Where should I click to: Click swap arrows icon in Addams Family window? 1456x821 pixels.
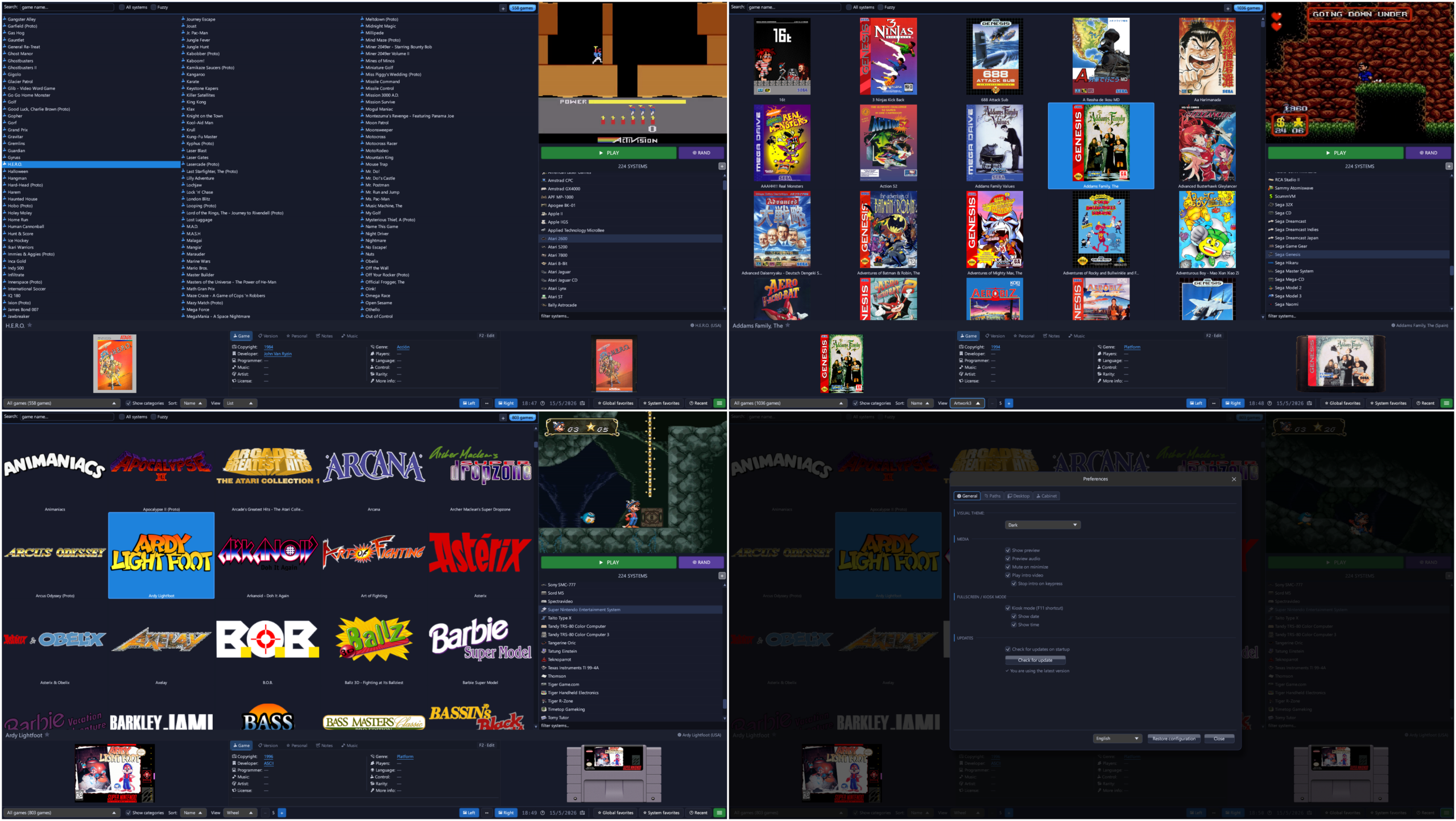pyautogui.click(x=1214, y=403)
